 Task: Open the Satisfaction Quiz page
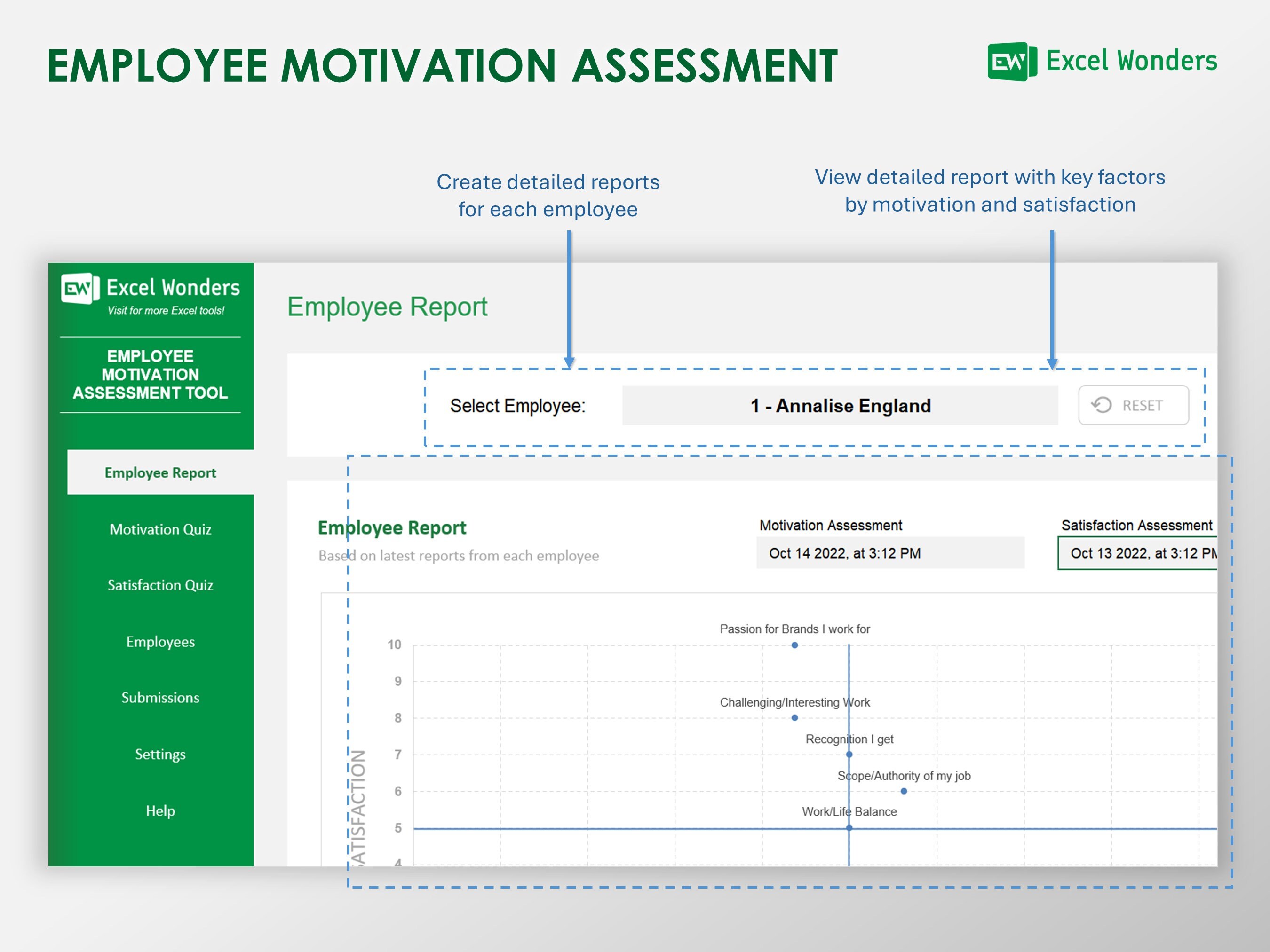[x=160, y=585]
